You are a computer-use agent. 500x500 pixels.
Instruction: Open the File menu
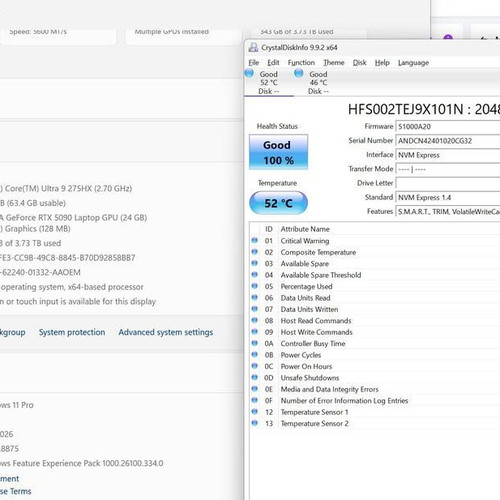click(x=253, y=63)
